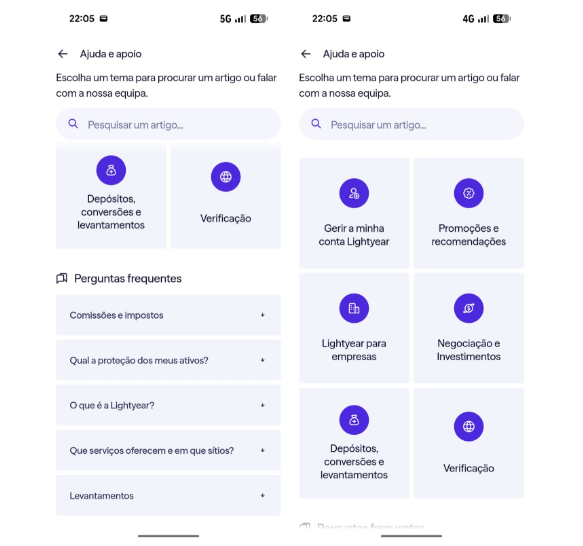Expand Qual a proteção dos meus ativos?

coord(168,360)
